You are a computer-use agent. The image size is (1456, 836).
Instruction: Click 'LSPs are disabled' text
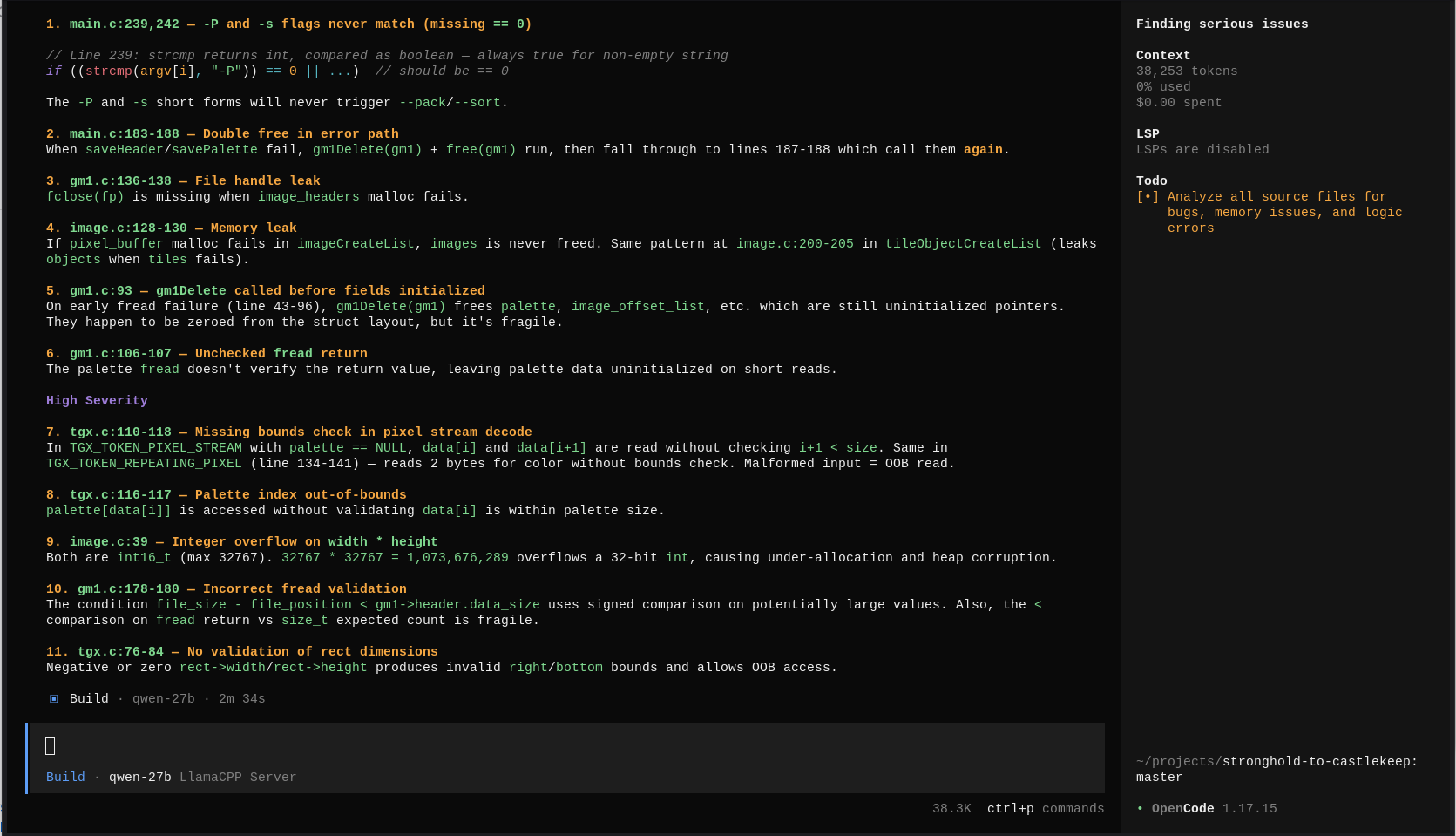[x=1202, y=150]
